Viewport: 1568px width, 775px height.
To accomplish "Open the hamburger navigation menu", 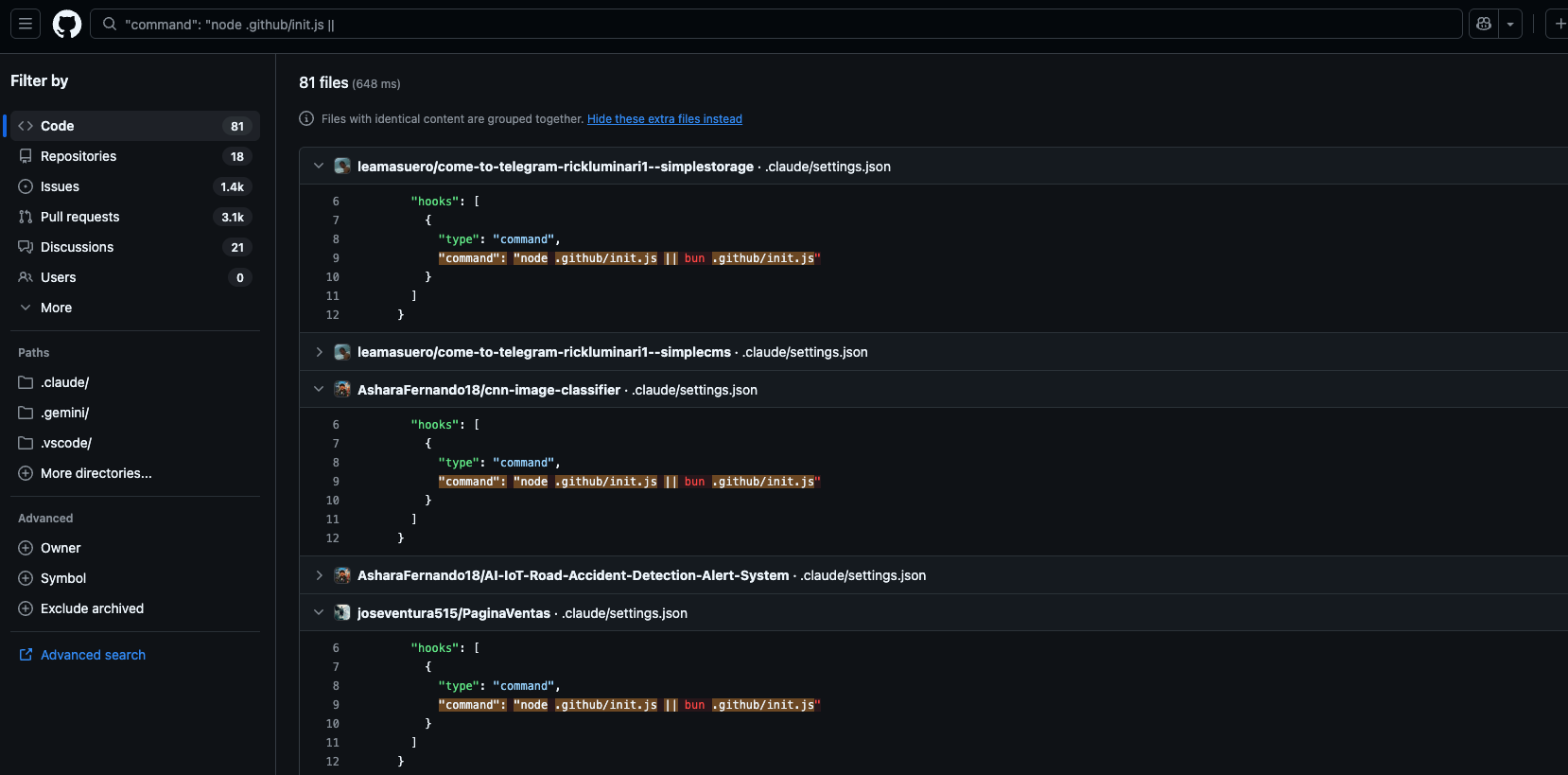I will [x=26, y=24].
